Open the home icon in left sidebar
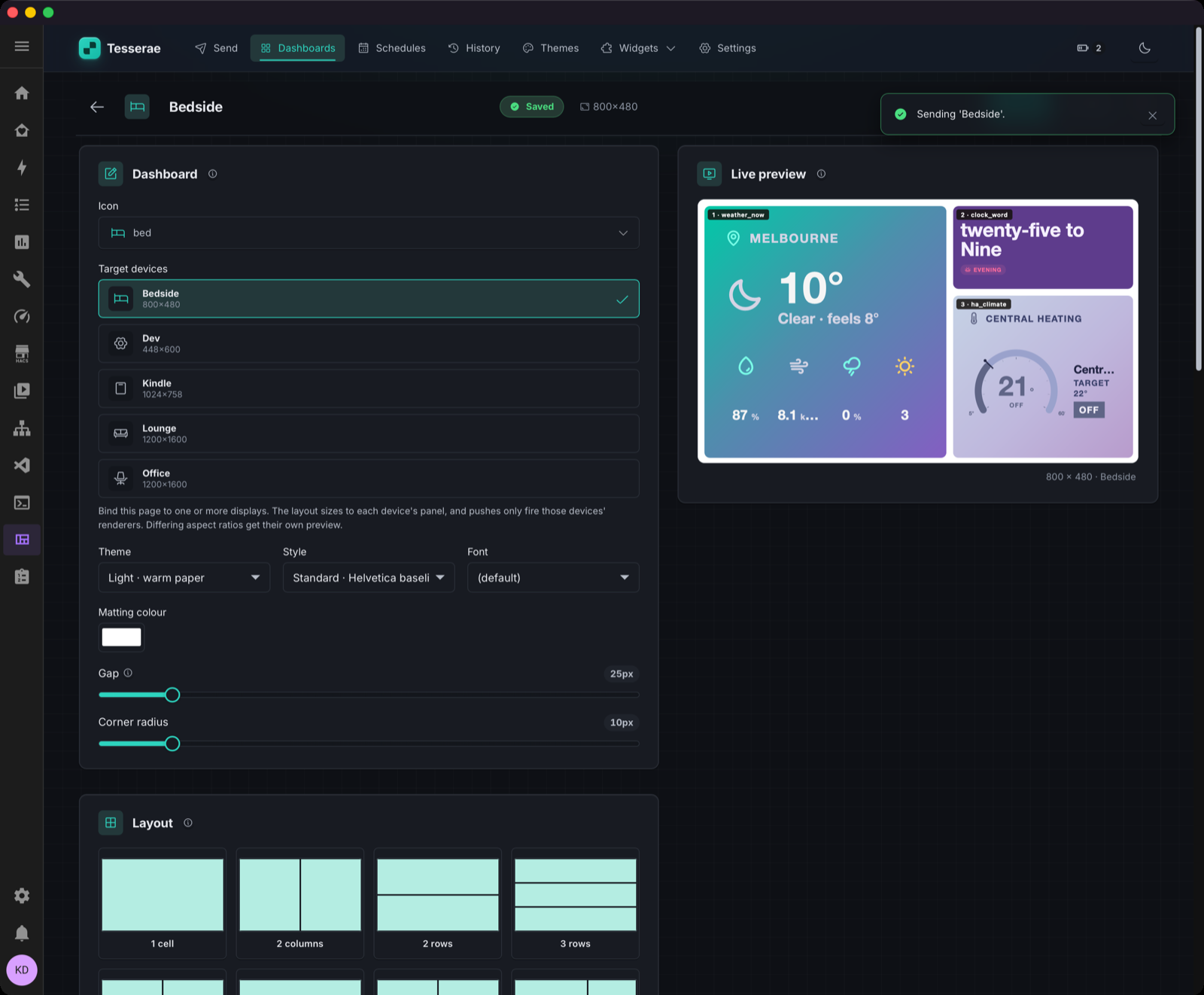 tap(22, 93)
